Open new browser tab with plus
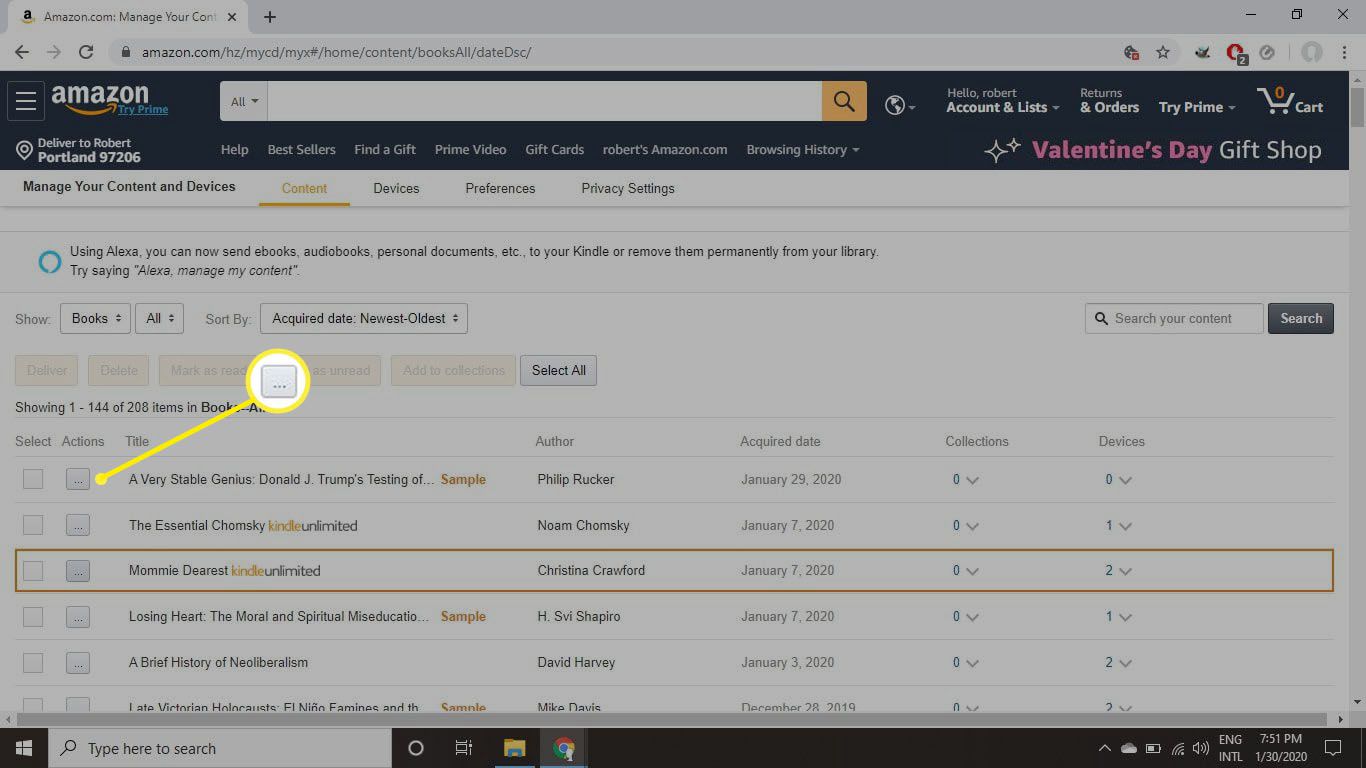The image size is (1366, 768). point(270,17)
